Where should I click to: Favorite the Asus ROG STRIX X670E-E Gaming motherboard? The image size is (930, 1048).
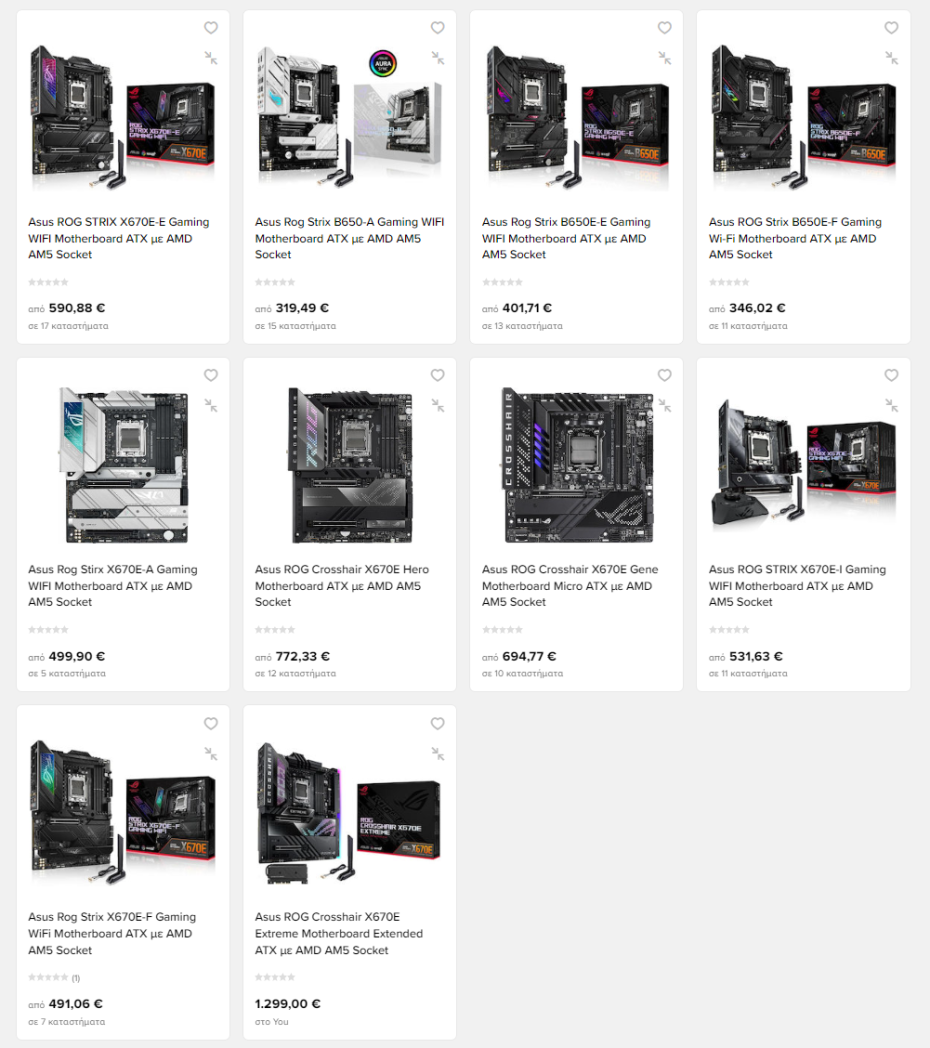coord(211,27)
